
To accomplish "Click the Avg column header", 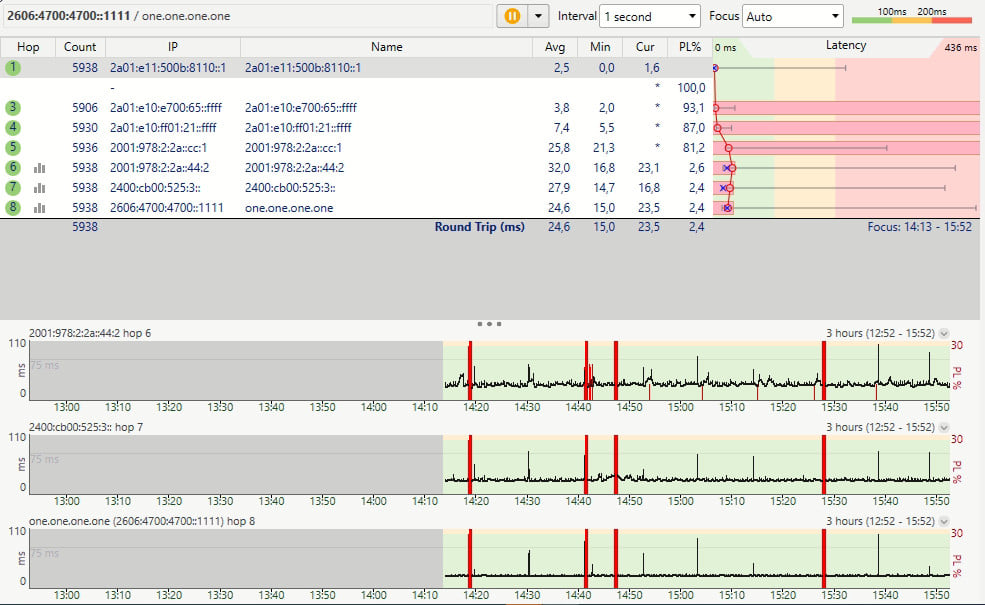I will coord(555,47).
